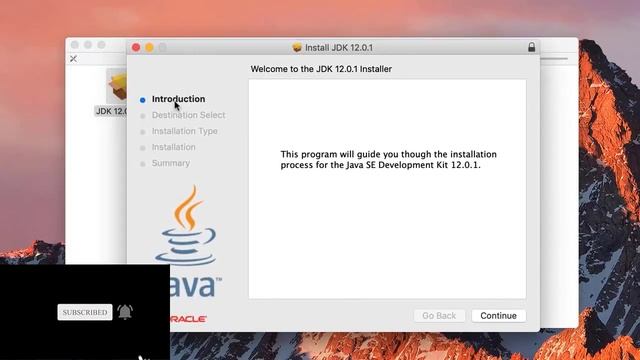Select the Destination Select step
Image resolution: width=640 pixels, height=360 pixels.
(x=188, y=115)
